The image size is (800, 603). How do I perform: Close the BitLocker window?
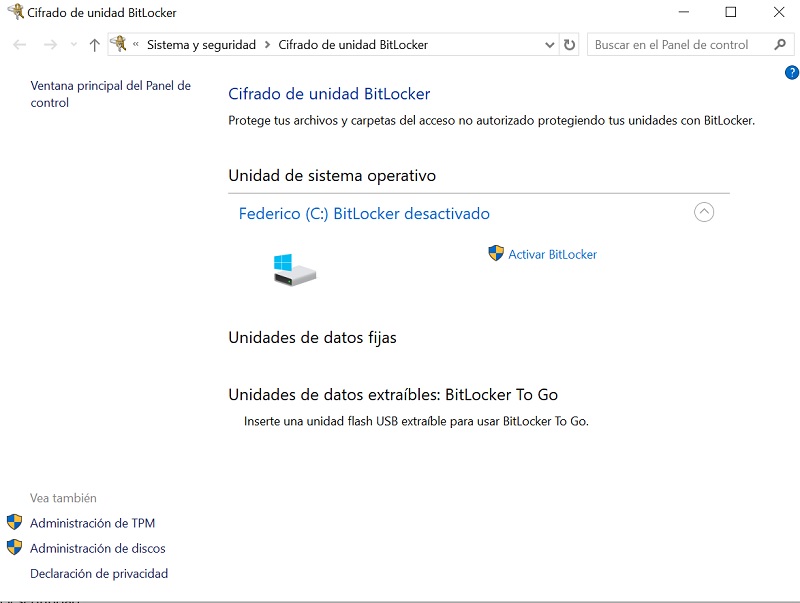pos(779,12)
